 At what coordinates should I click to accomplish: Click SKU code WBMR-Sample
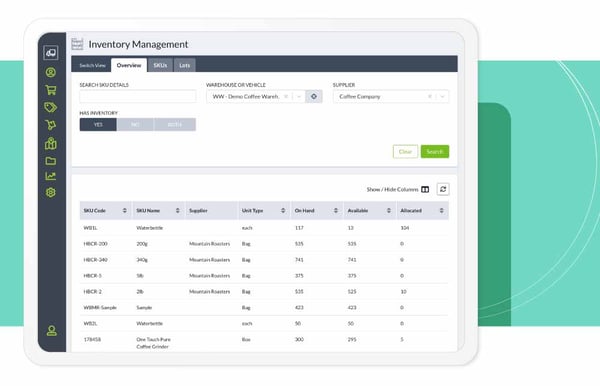[x=100, y=308]
